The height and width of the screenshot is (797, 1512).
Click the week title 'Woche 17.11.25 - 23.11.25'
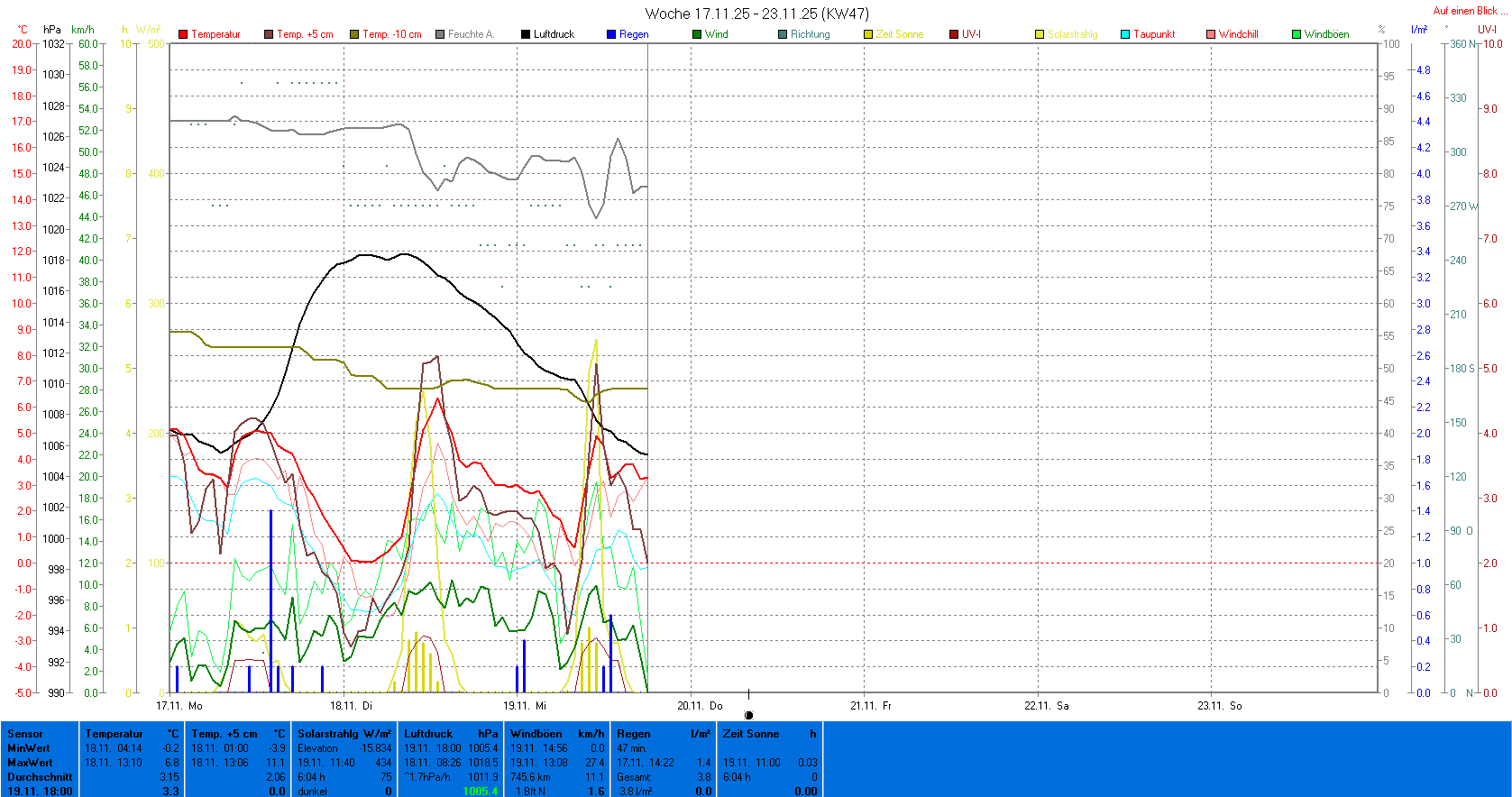click(x=756, y=14)
